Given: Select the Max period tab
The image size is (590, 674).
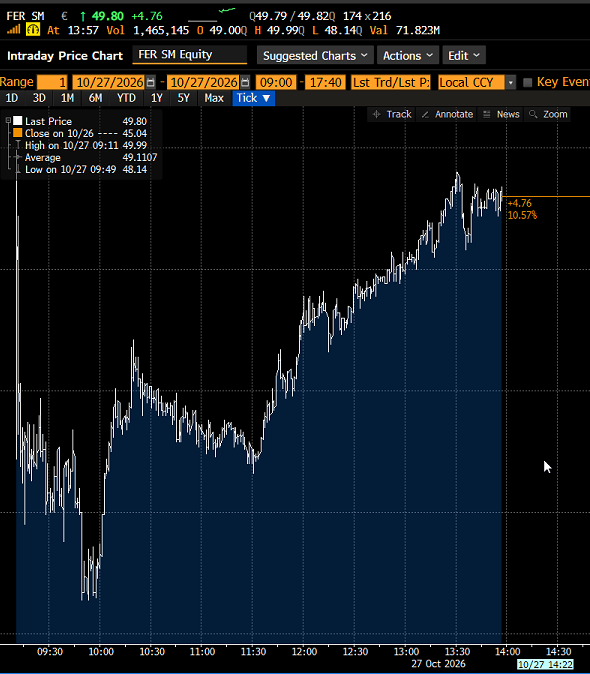Looking at the screenshot, I should point(214,98).
